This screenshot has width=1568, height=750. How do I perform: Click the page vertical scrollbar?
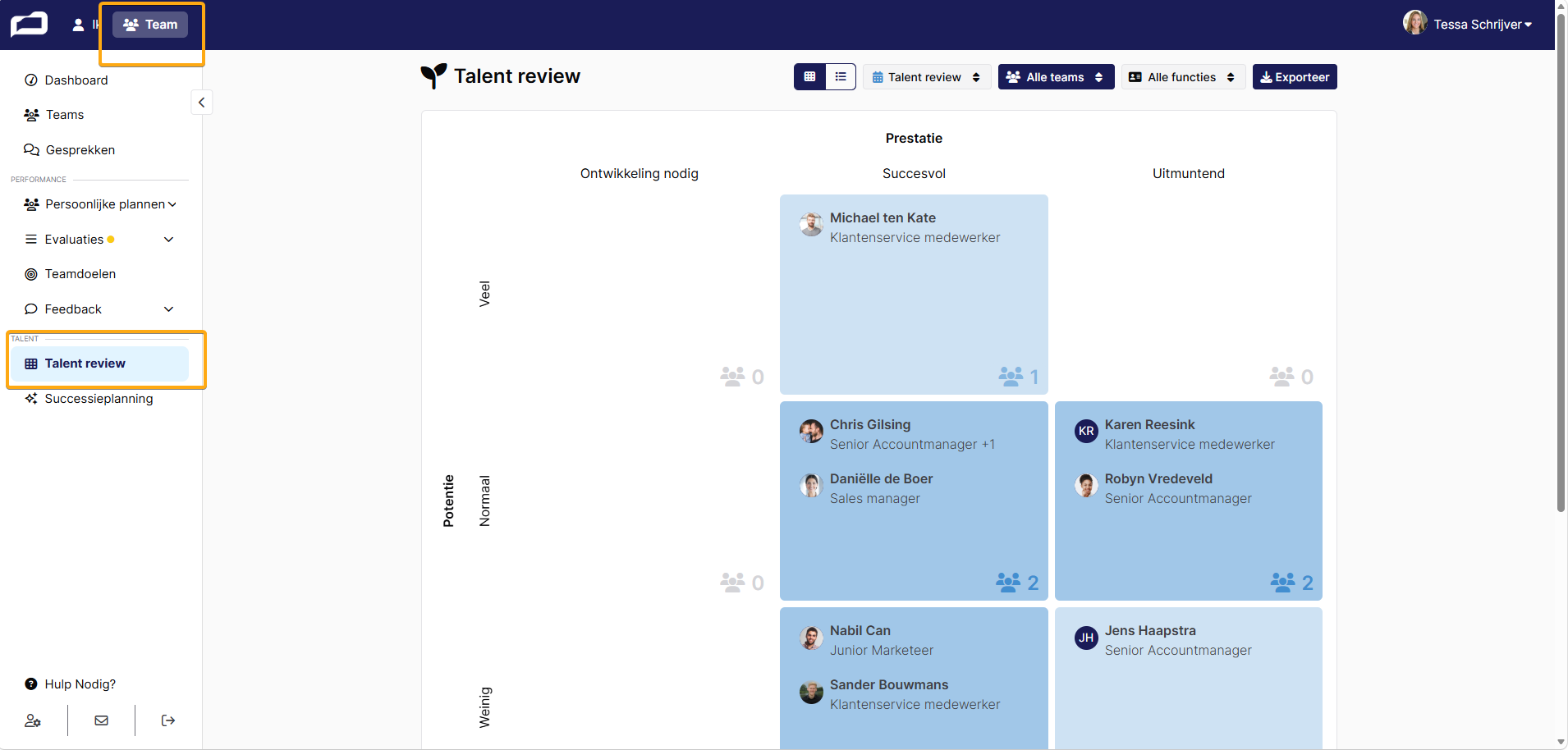pos(1561,263)
